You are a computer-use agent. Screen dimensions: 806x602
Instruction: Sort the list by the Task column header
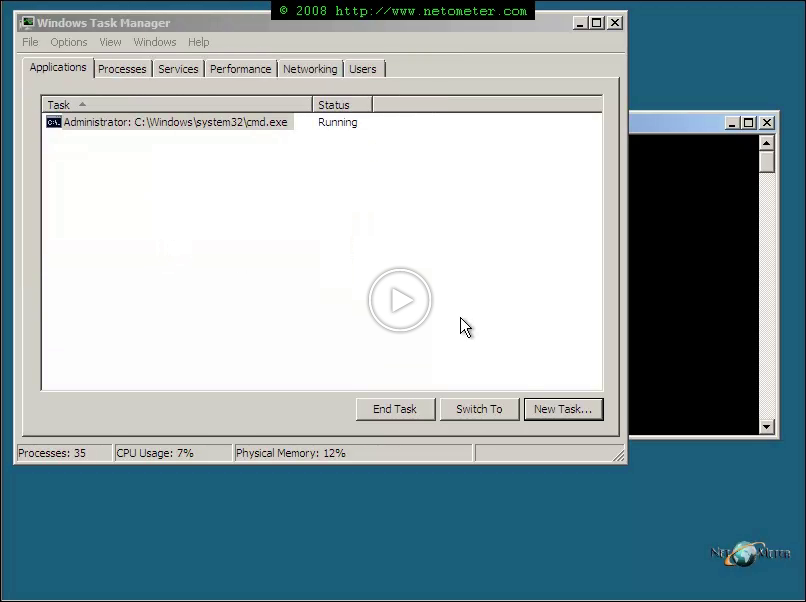tap(177, 105)
